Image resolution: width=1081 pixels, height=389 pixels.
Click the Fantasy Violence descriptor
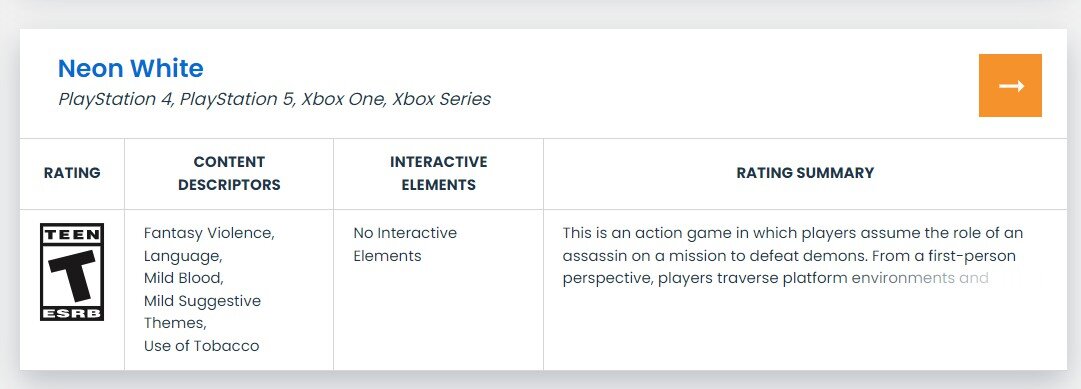point(210,233)
